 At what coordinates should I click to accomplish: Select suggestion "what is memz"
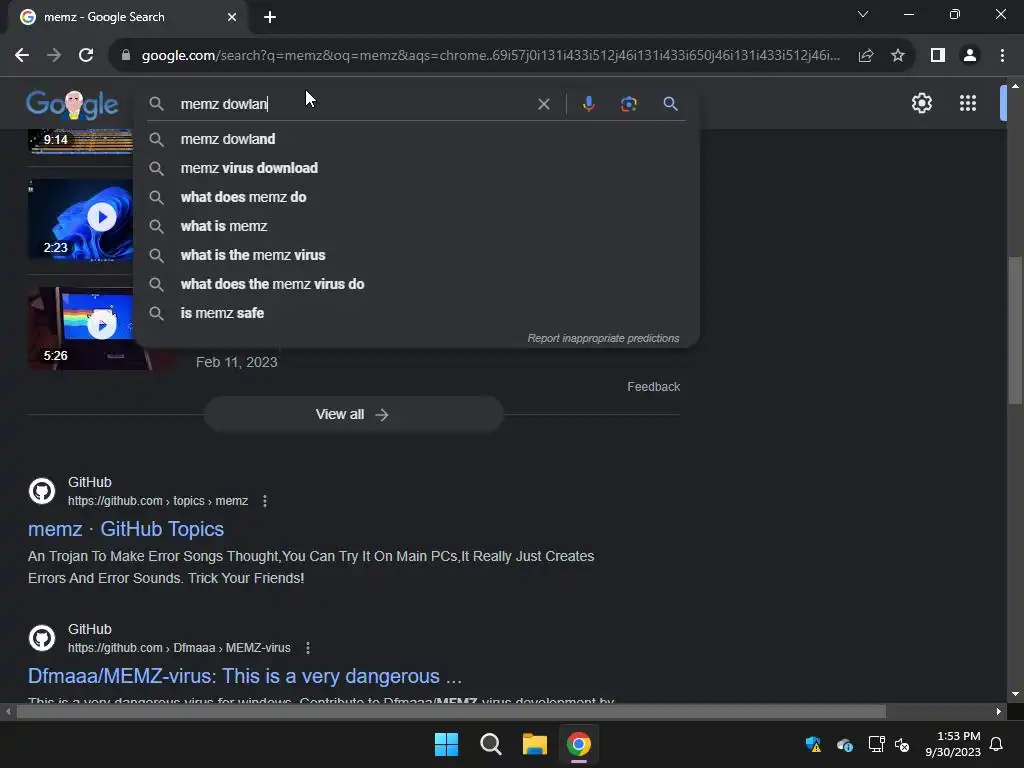point(416,226)
